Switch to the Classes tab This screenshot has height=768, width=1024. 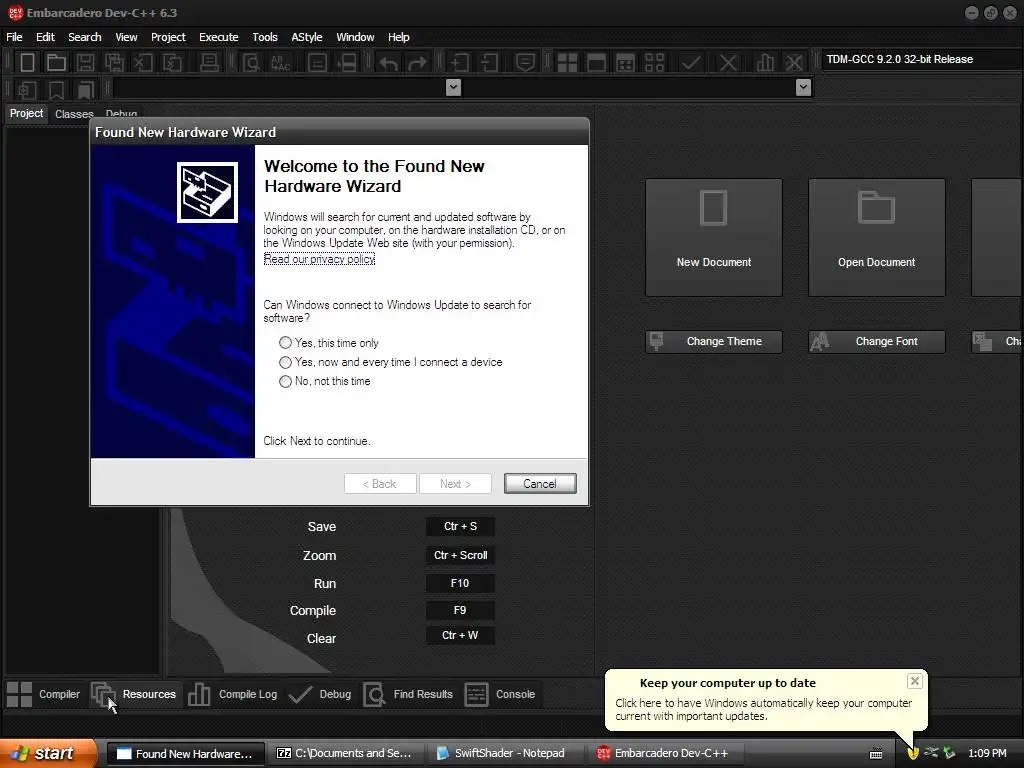point(74,114)
